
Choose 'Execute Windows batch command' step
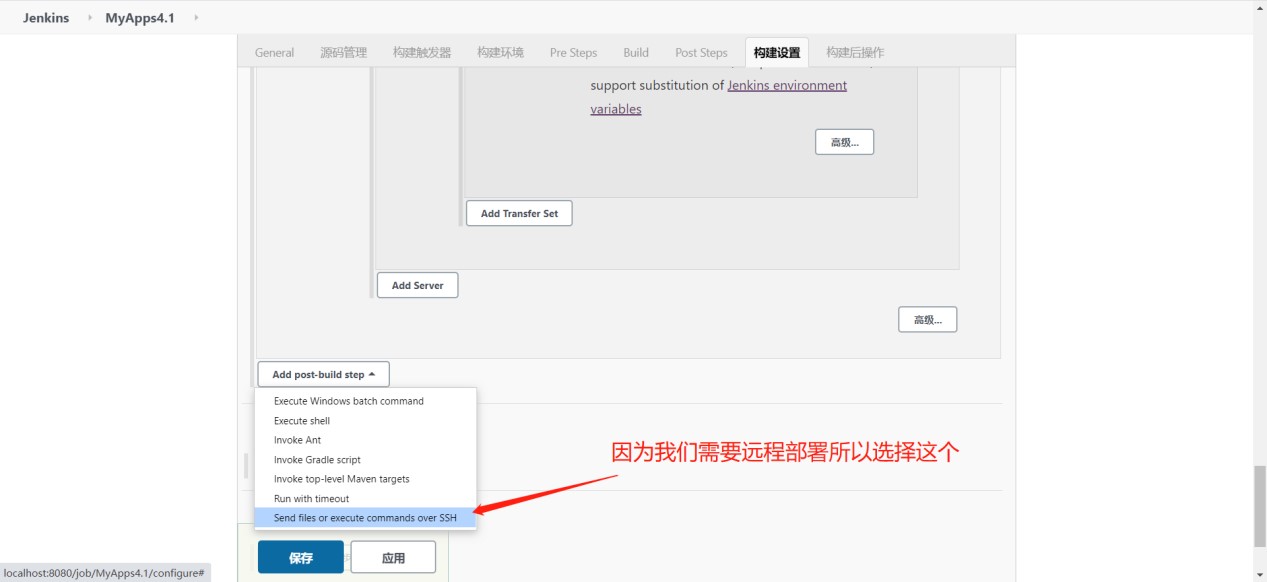coord(349,401)
